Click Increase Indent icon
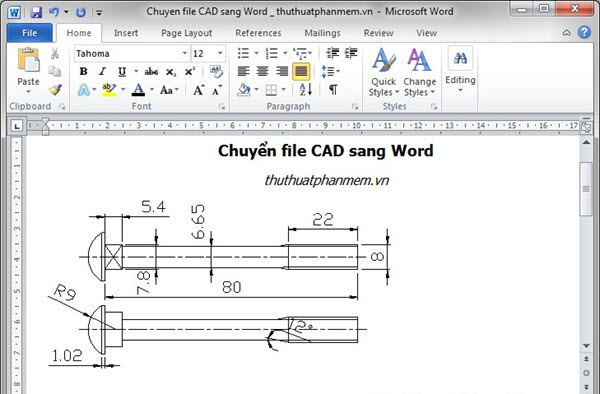 tap(351, 53)
